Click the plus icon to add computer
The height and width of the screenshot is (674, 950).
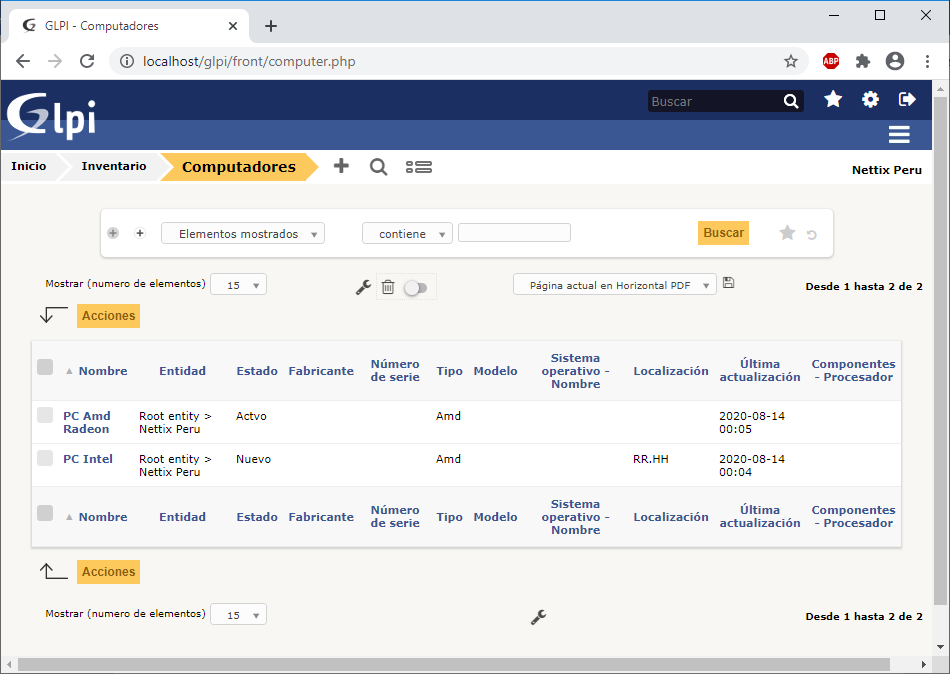coord(341,166)
